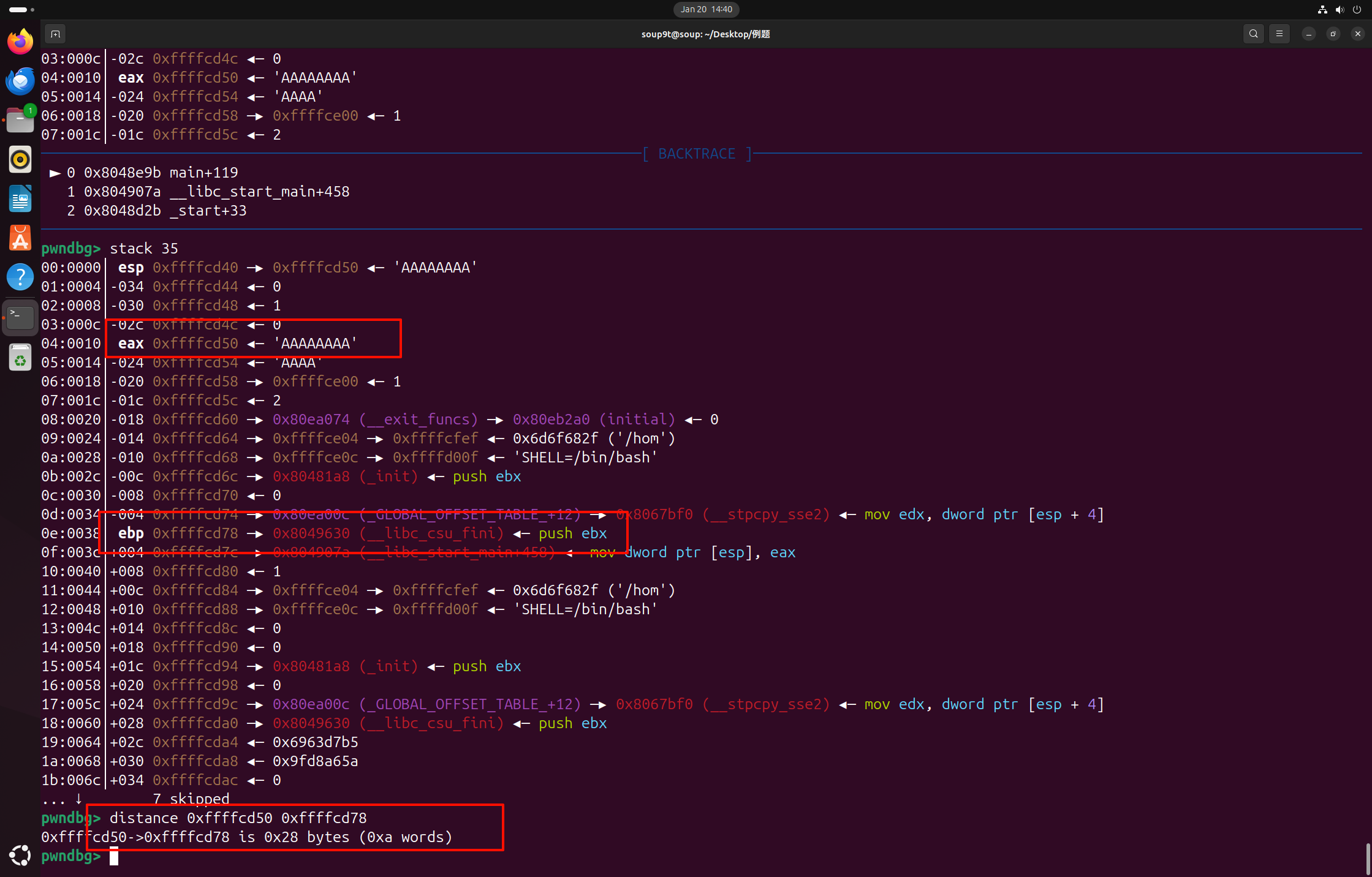Viewport: 1372px width, 877px height.
Task: Open the clock and calendar menu
Action: click(706, 9)
